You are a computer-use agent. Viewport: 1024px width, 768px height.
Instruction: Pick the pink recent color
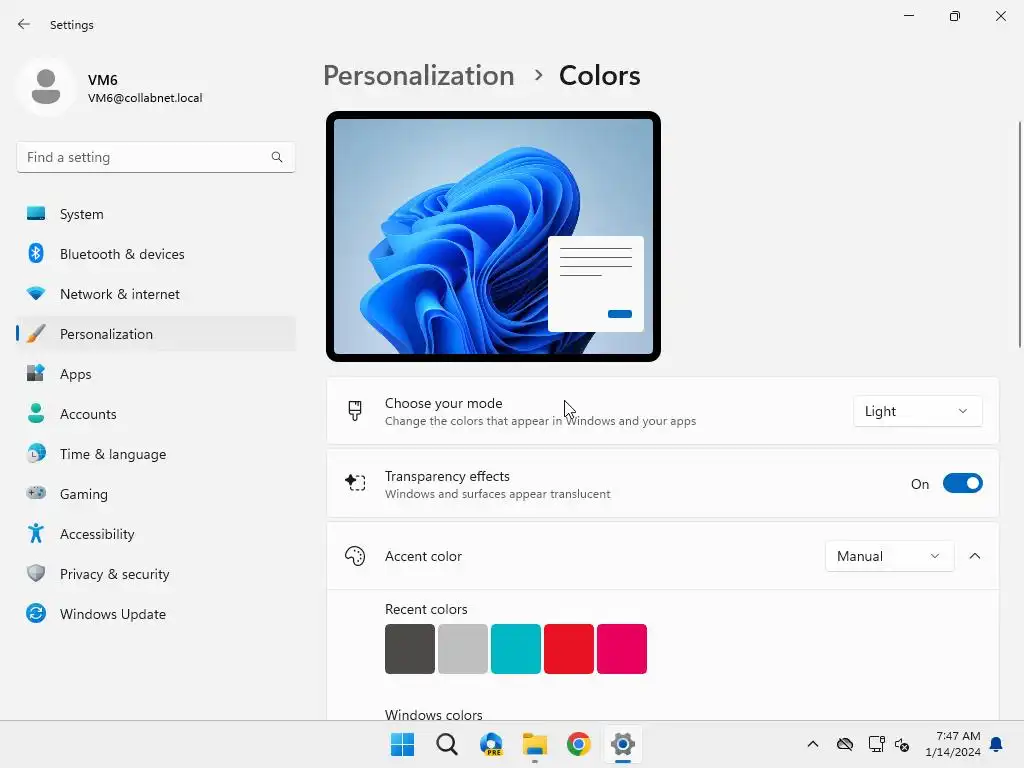point(622,648)
